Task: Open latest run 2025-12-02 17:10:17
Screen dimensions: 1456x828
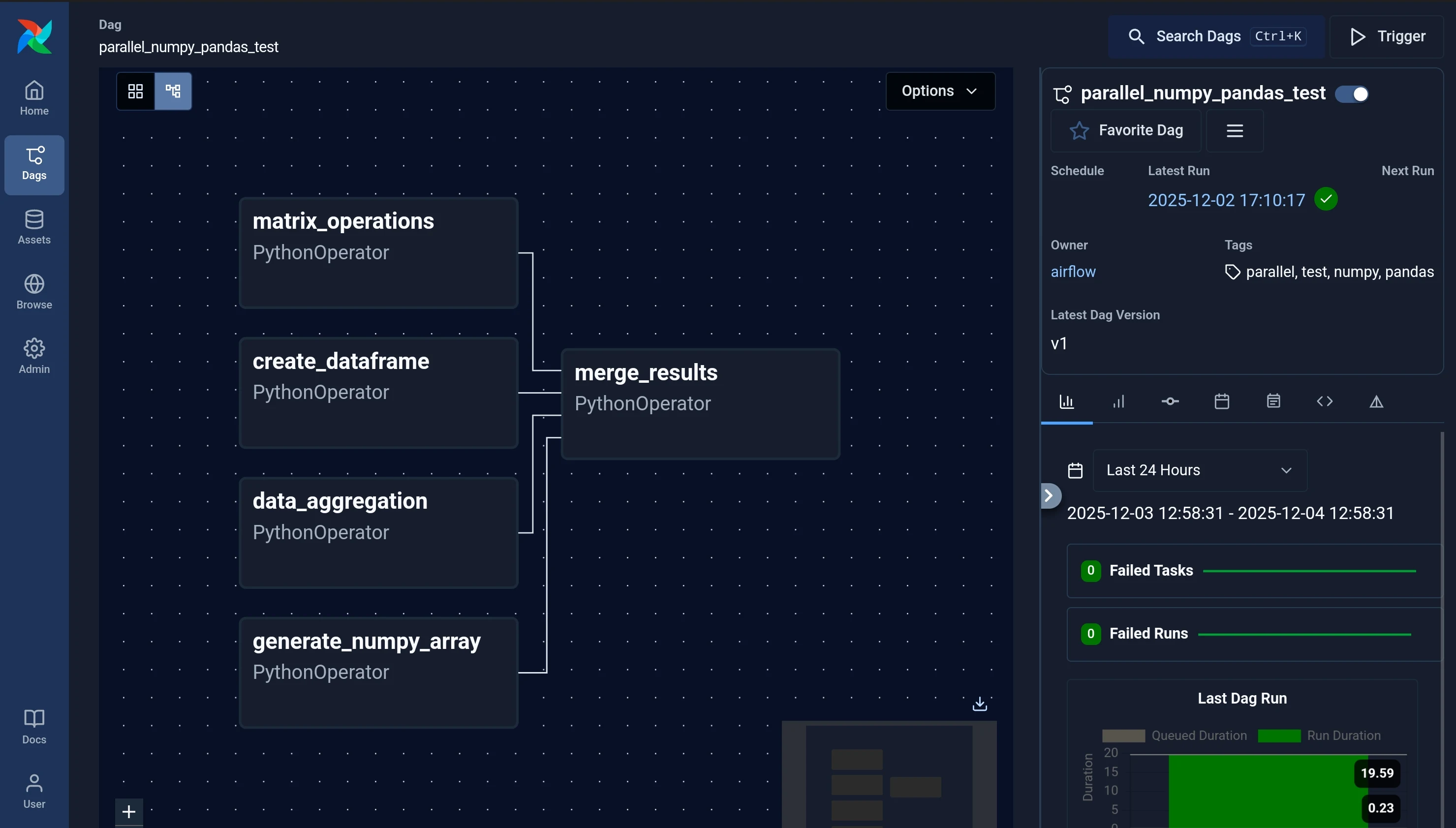Action: point(1226,200)
